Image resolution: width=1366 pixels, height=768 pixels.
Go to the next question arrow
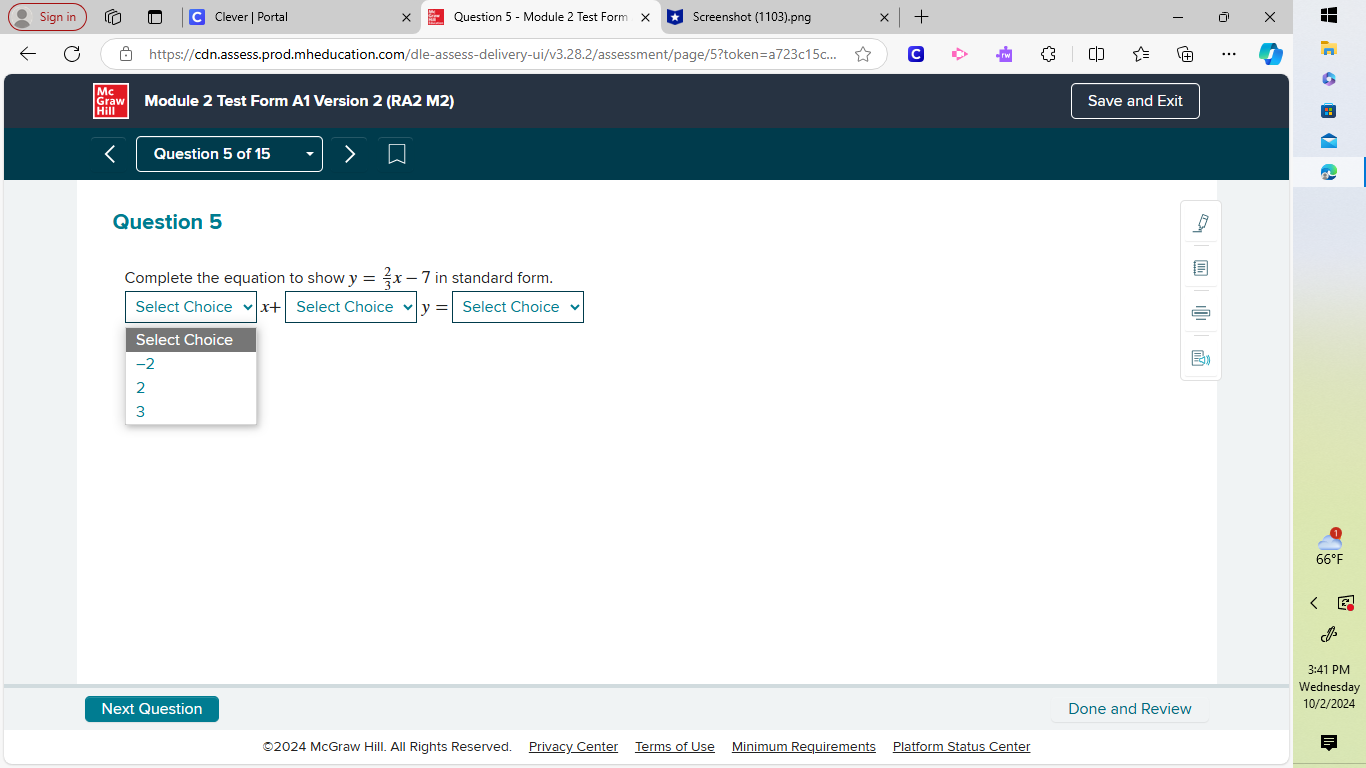[x=350, y=154]
